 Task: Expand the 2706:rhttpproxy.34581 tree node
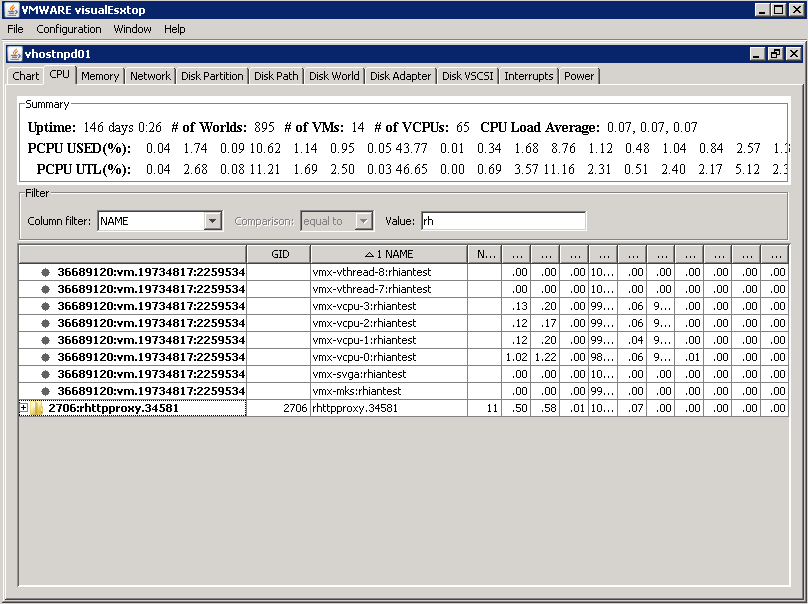click(x=23, y=408)
